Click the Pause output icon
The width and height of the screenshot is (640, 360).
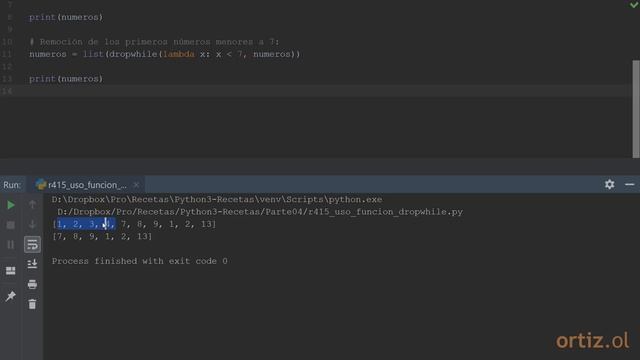pyautogui.click(x=11, y=244)
